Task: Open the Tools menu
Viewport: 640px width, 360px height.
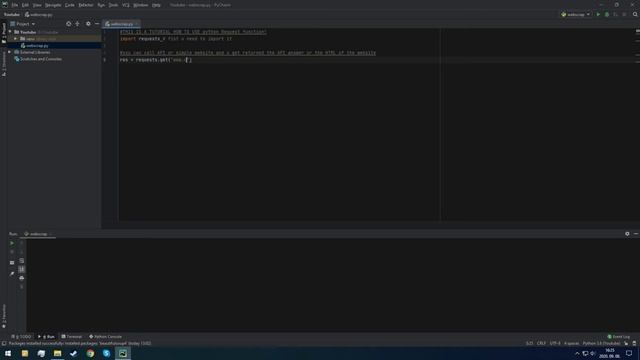Action: coord(113,5)
